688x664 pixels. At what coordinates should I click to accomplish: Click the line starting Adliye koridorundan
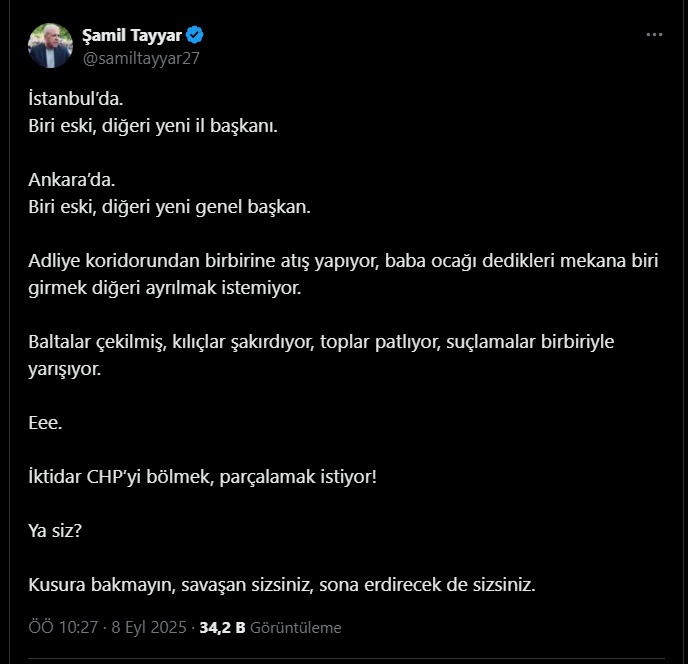(344, 261)
